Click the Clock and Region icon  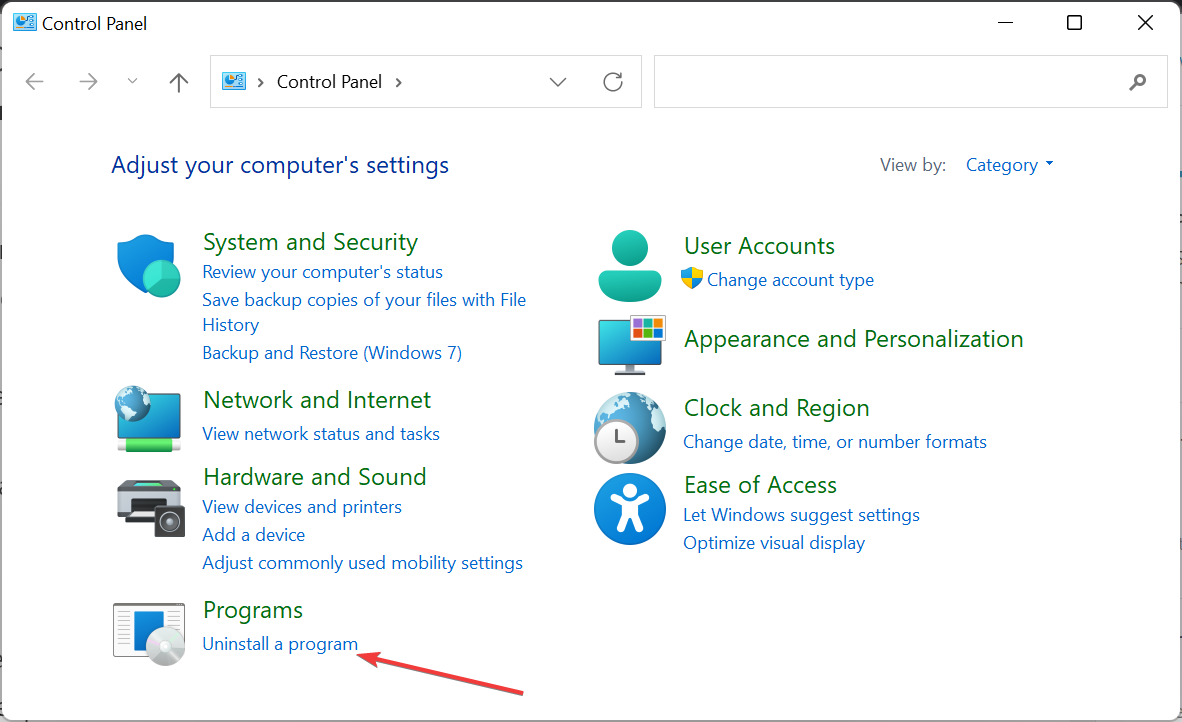[x=629, y=427]
